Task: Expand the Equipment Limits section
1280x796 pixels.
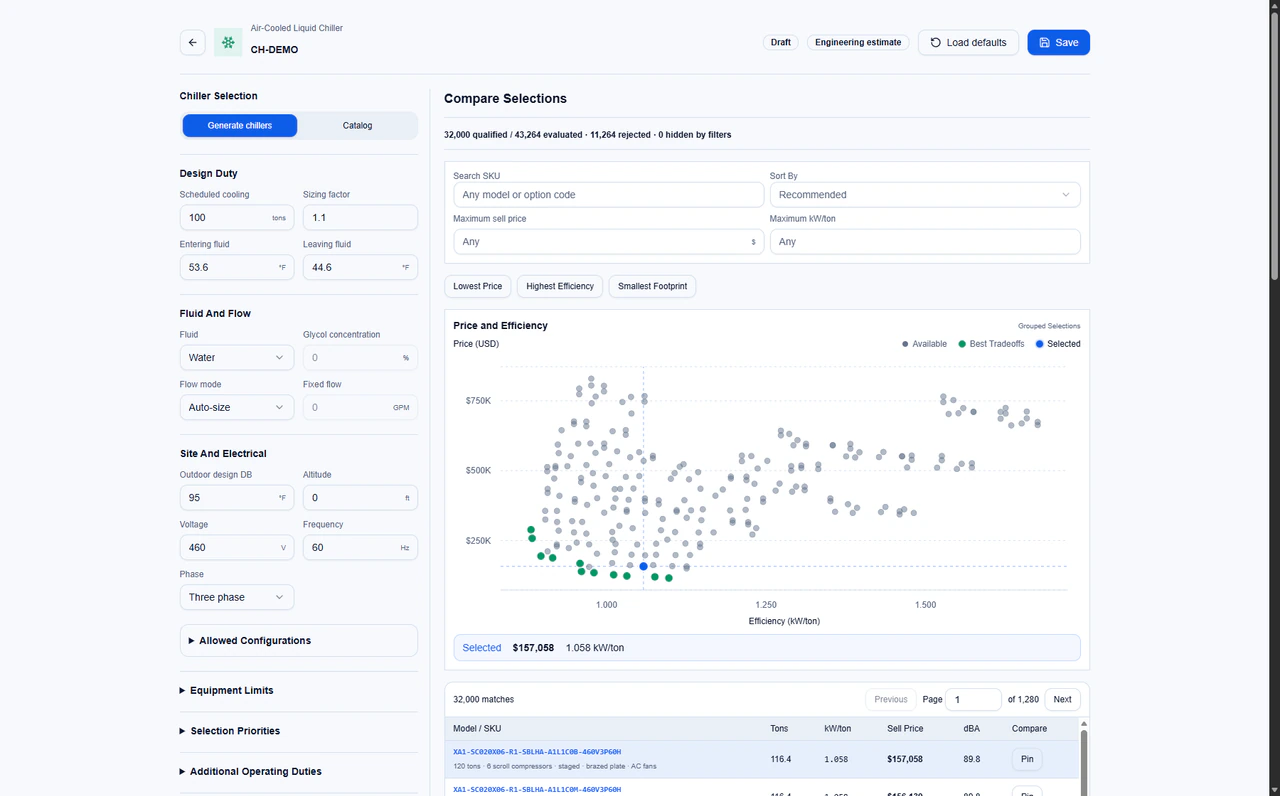Action: click(299, 691)
